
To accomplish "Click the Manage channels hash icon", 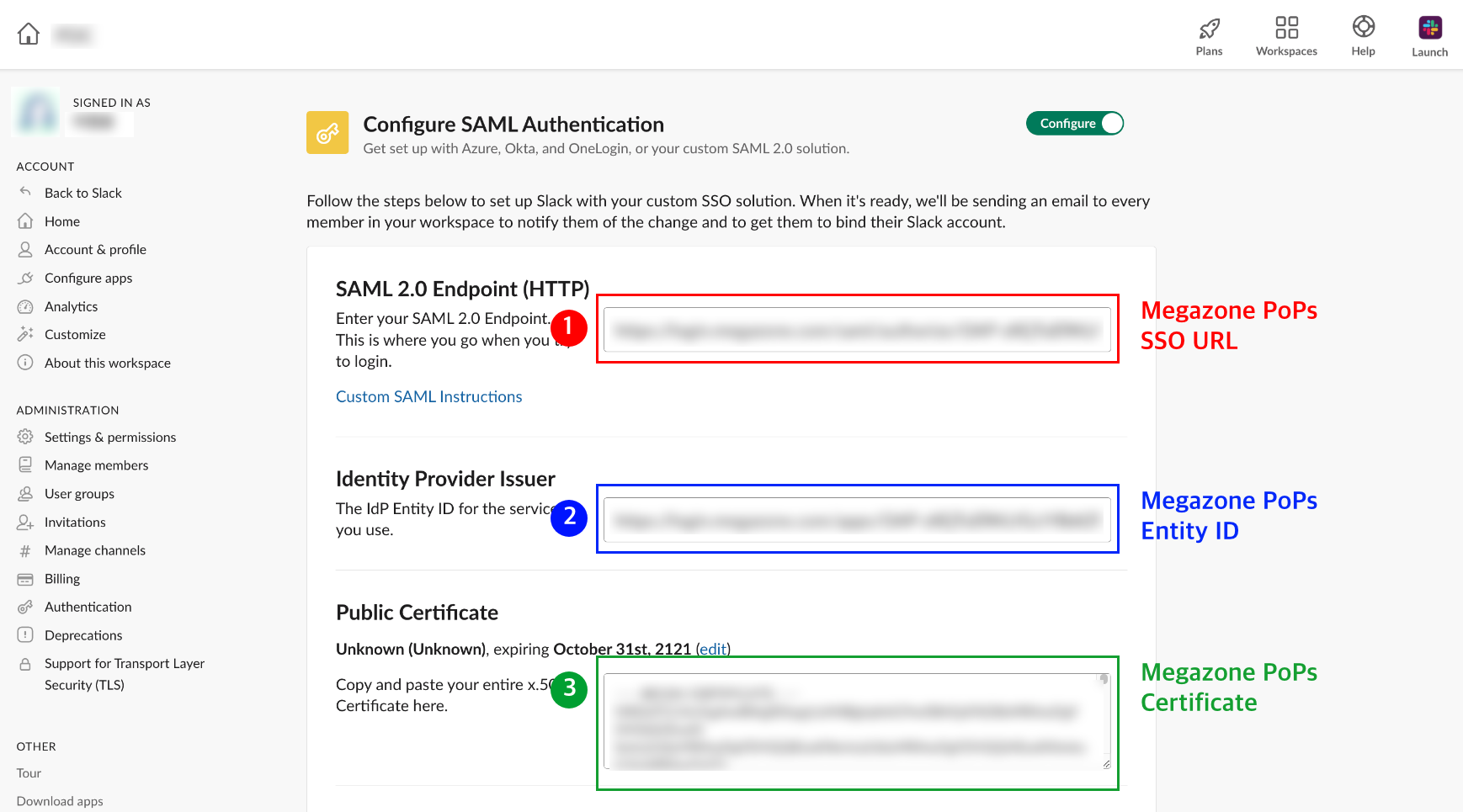I will 25,550.
